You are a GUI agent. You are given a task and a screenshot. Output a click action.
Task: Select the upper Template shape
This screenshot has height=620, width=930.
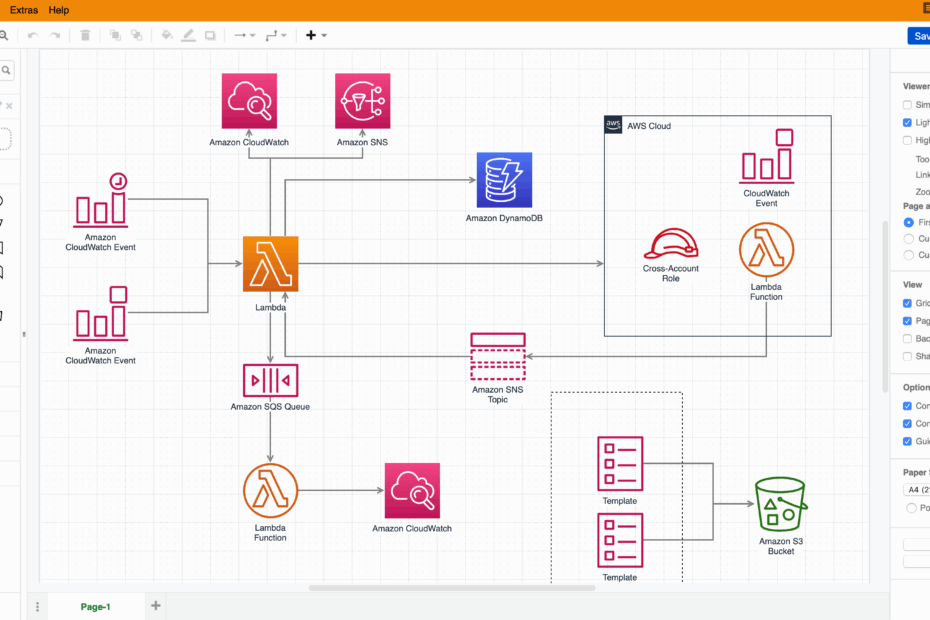pyautogui.click(x=620, y=463)
